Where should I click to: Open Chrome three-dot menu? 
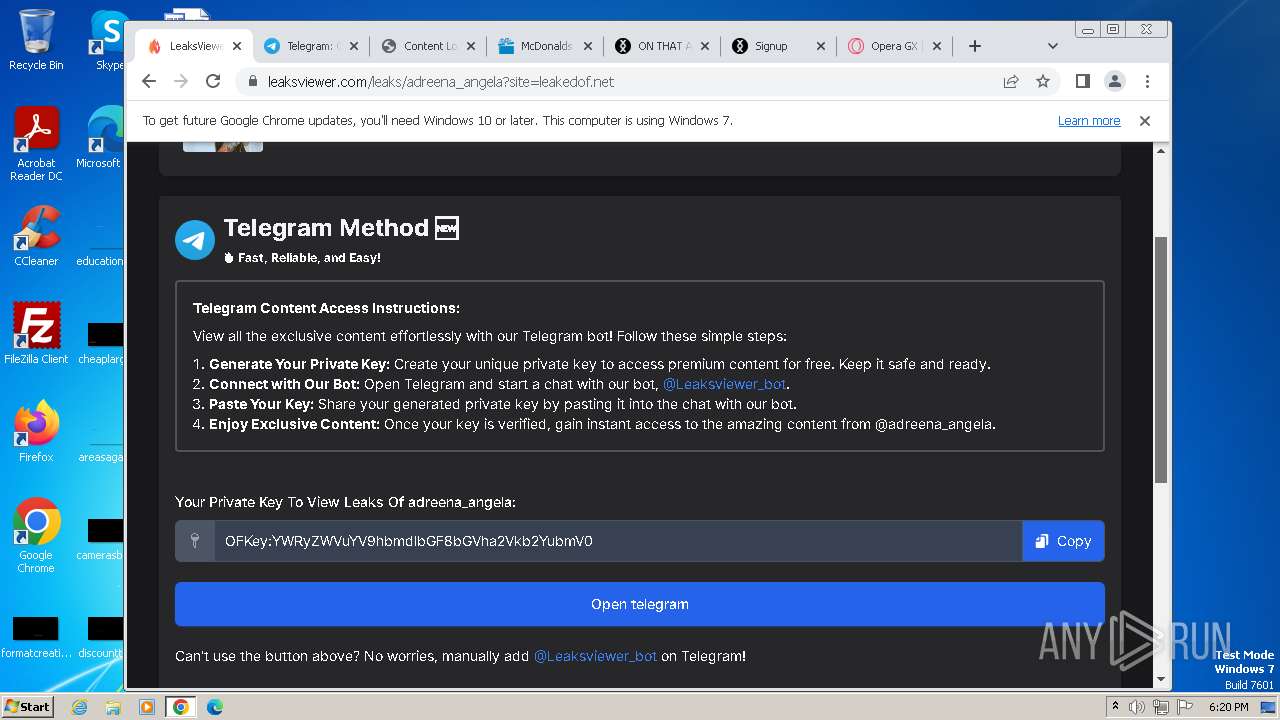[1147, 81]
